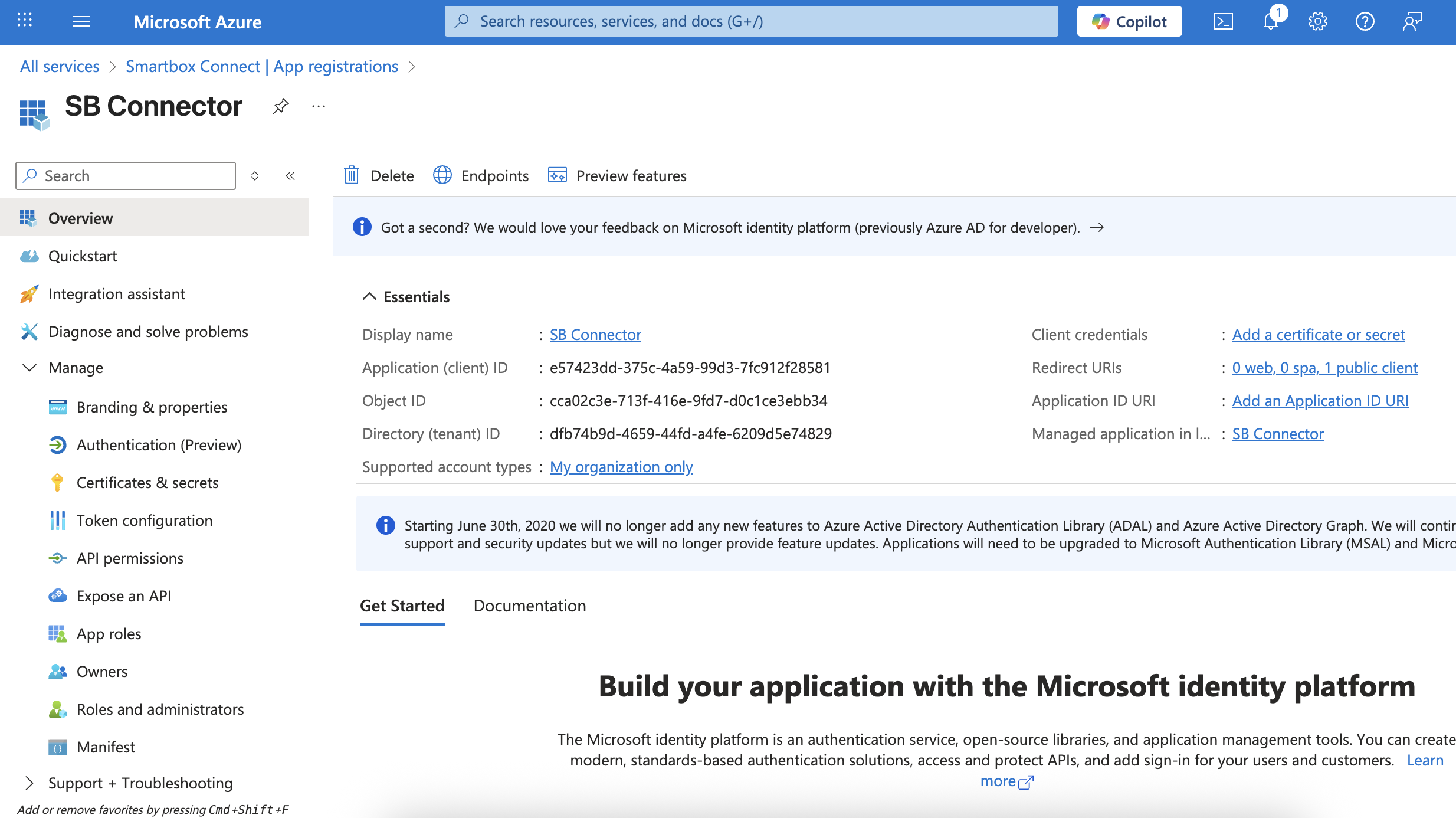Open Certificates & secrets menu item
Image resolution: width=1456 pixels, height=818 pixels.
click(x=147, y=483)
